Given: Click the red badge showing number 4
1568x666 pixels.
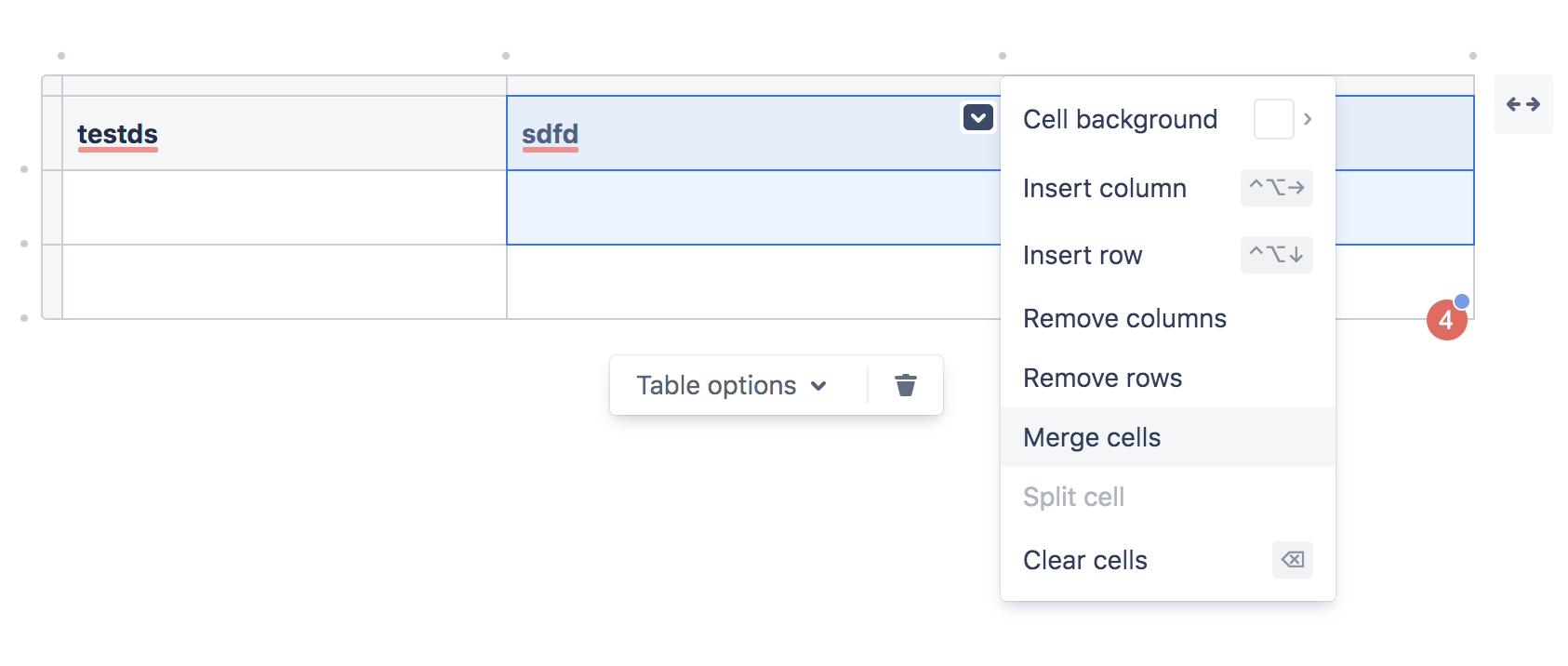Looking at the screenshot, I should (x=1446, y=320).
